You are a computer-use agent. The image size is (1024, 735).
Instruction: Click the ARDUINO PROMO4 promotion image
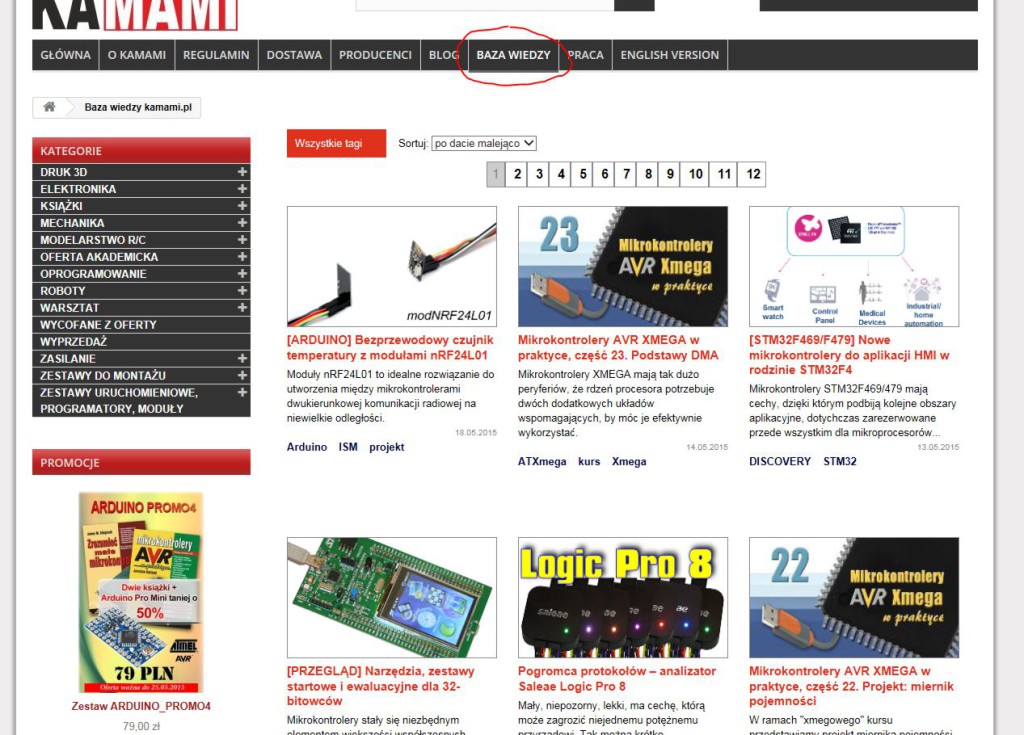pyautogui.click(x=141, y=592)
